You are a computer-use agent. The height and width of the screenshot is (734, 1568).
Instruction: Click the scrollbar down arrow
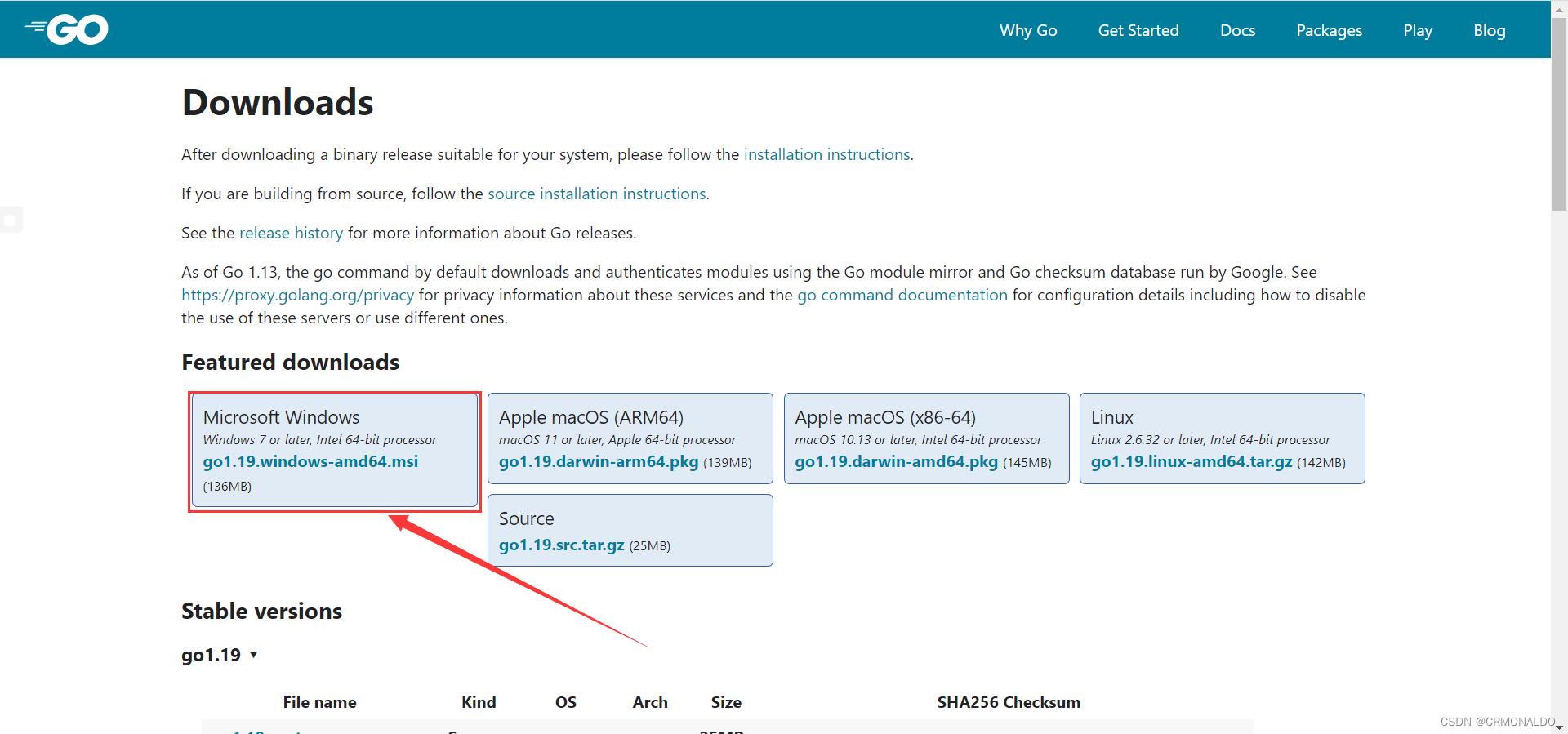click(x=1559, y=727)
